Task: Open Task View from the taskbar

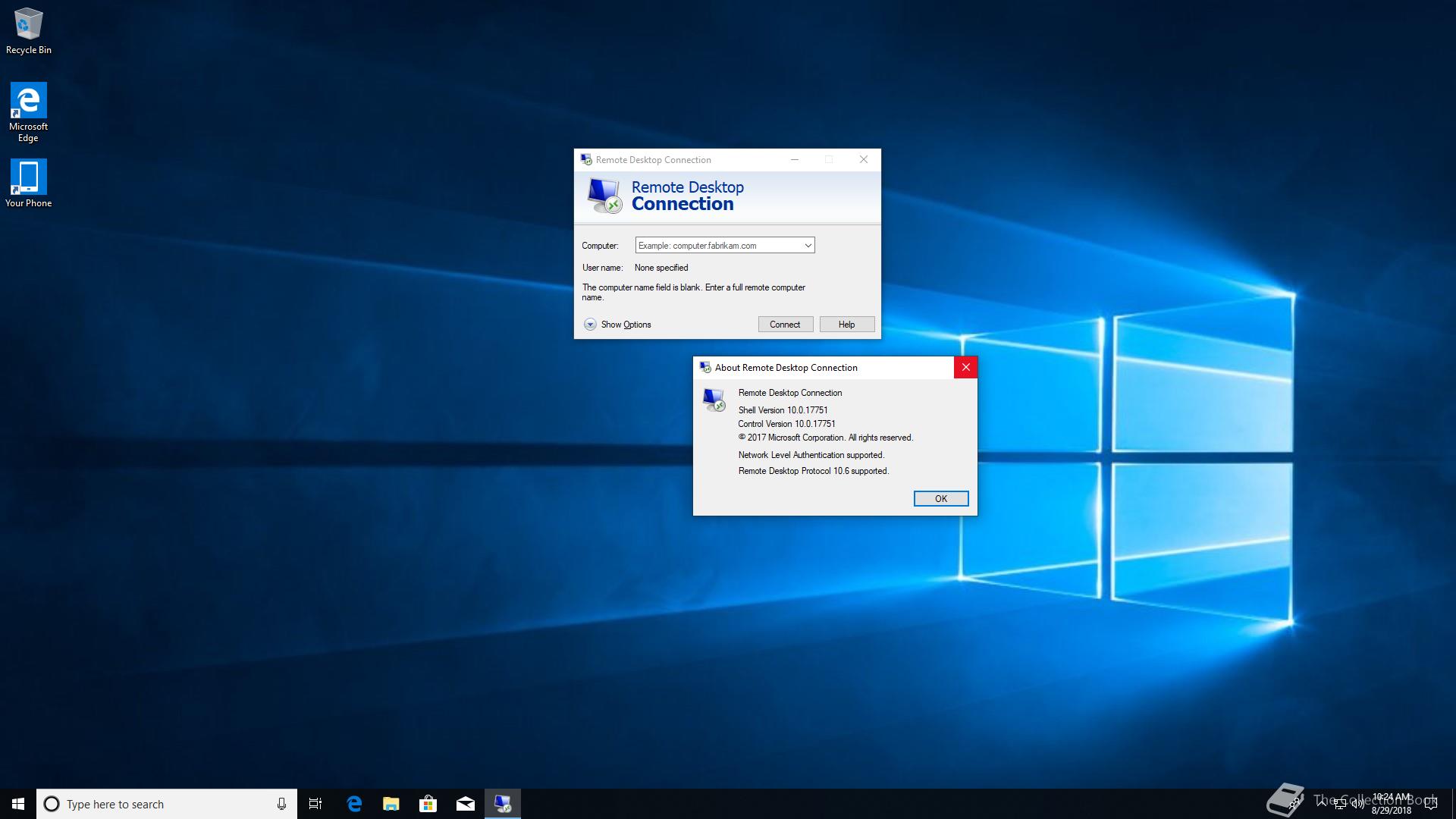Action: coord(315,804)
